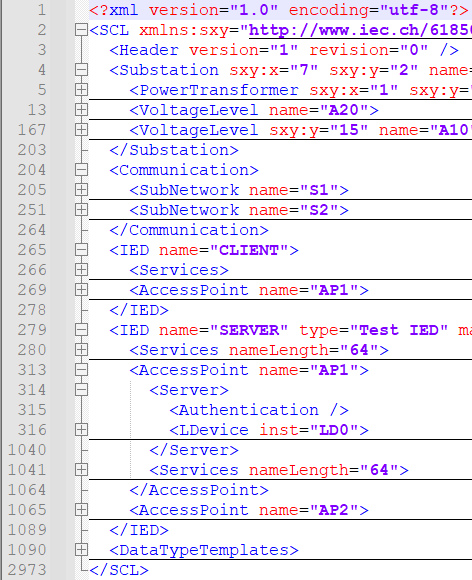The image size is (472, 580).
Task: Expand the Services fold on line 266
Action: point(81,270)
